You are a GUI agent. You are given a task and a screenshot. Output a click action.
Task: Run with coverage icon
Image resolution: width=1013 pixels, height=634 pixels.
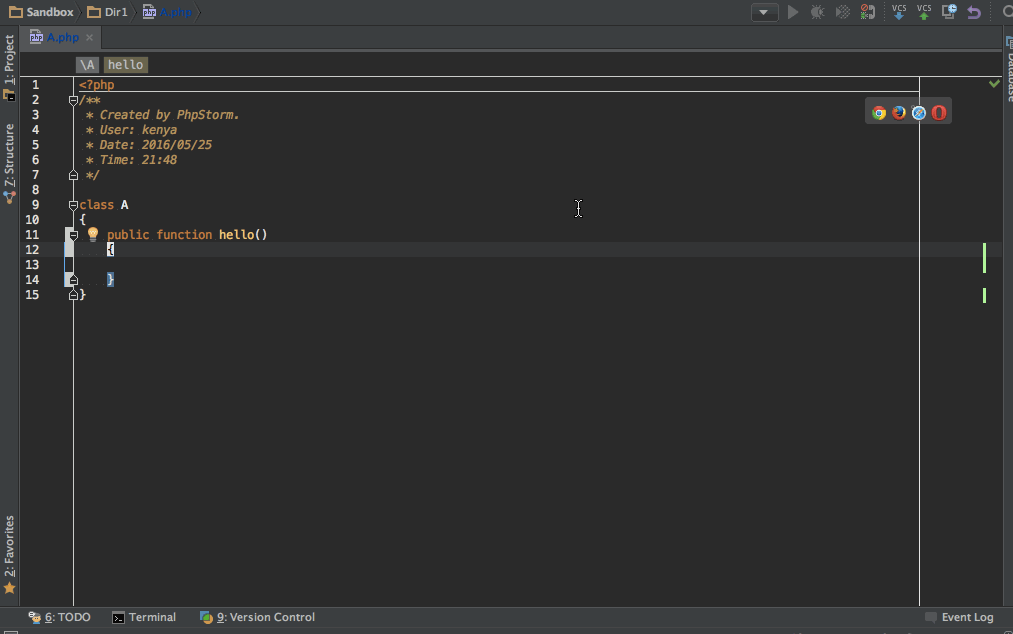(842, 12)
